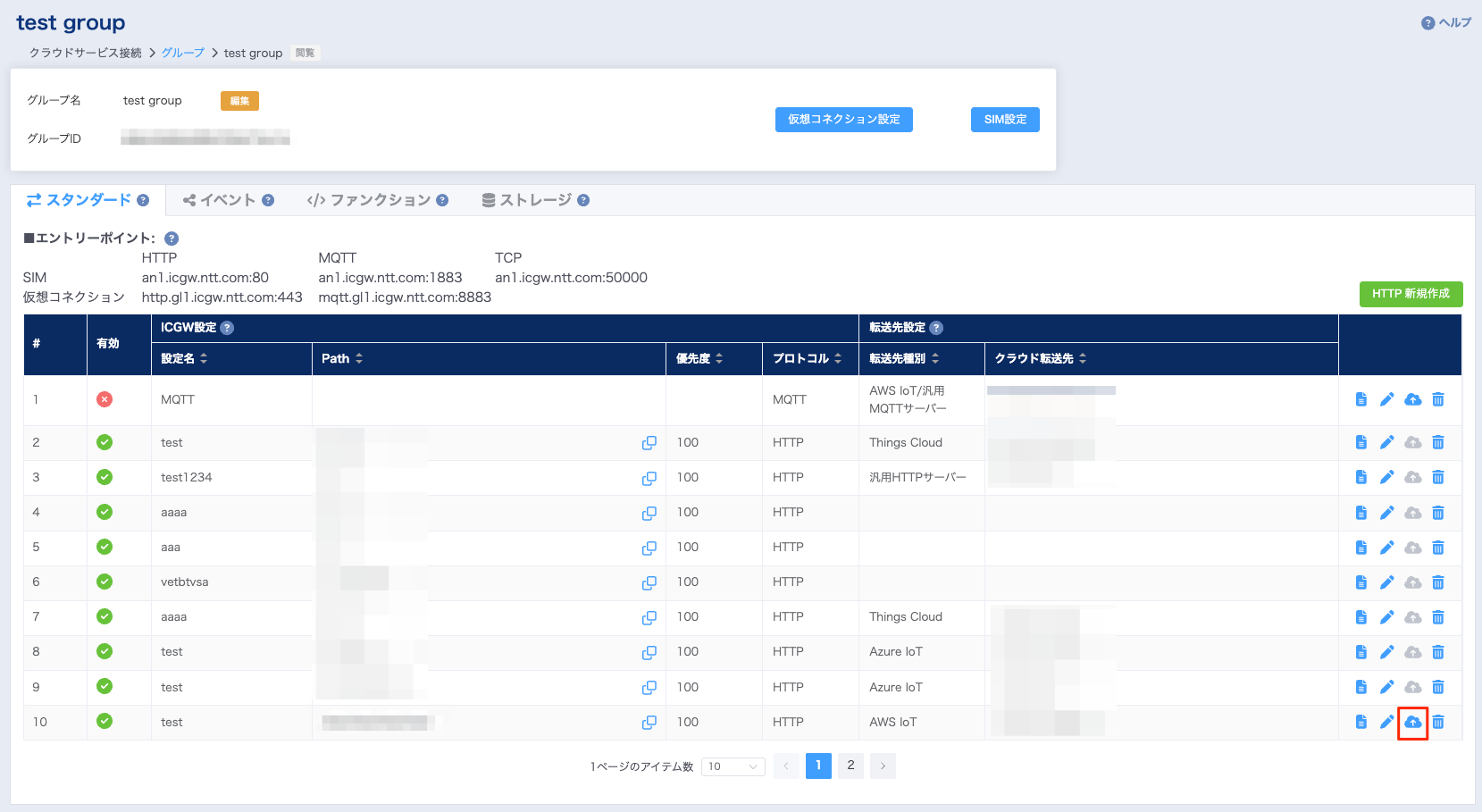1482x812 pixels.
Task: Click the cloud upload icon in row 10
Action: [1412, 722]
